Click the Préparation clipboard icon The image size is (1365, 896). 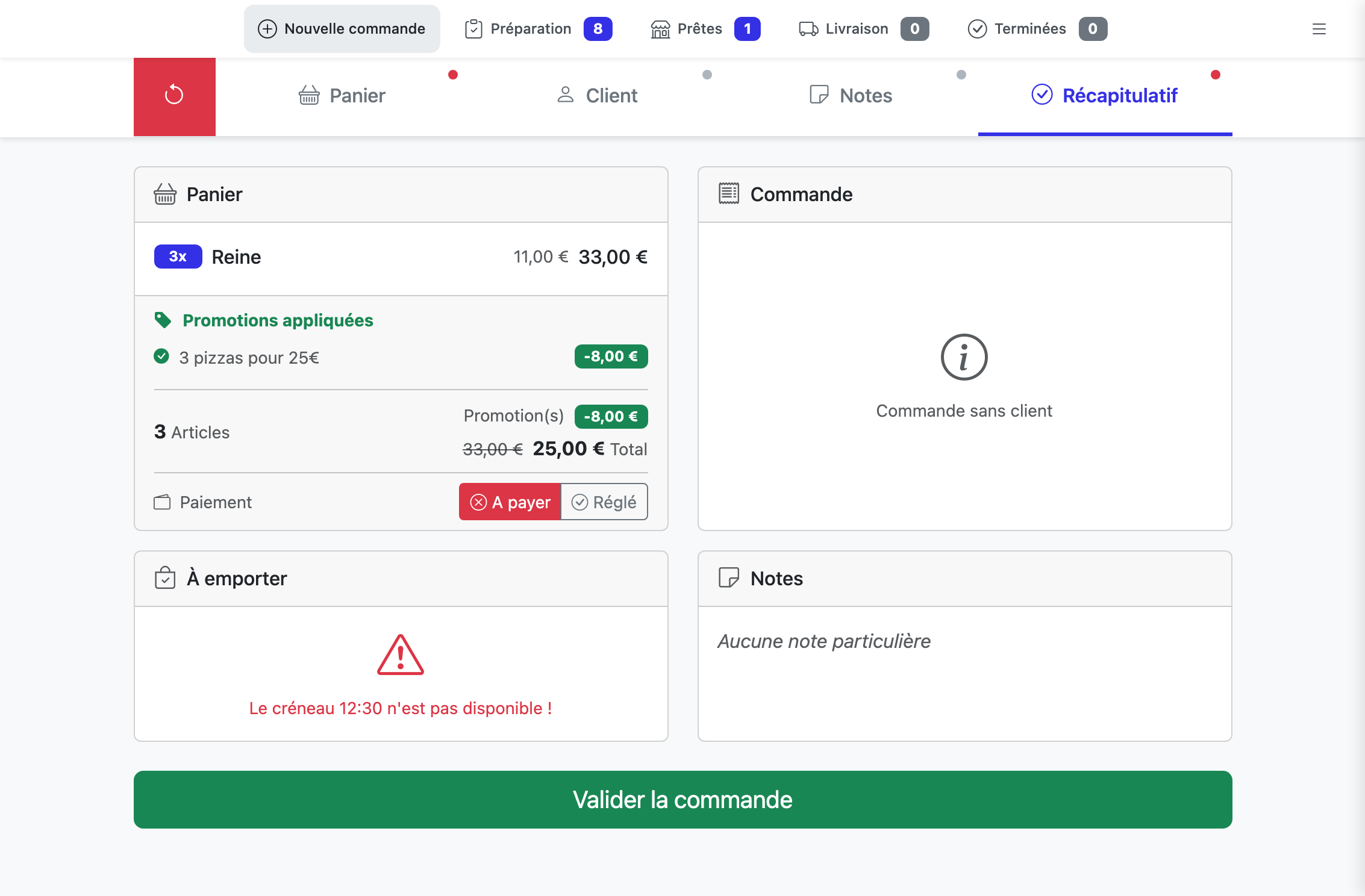tap(473, 29)
